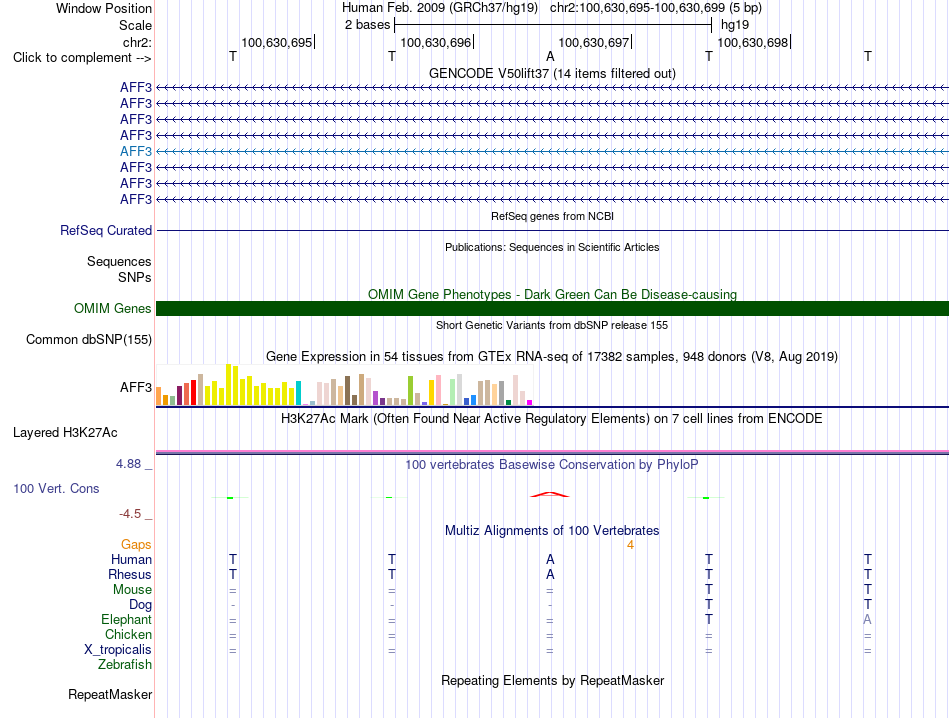Open the OMIM Gene Phenotypes track title
Viewport: 950px width, 718px height.
tap(552, 294)
